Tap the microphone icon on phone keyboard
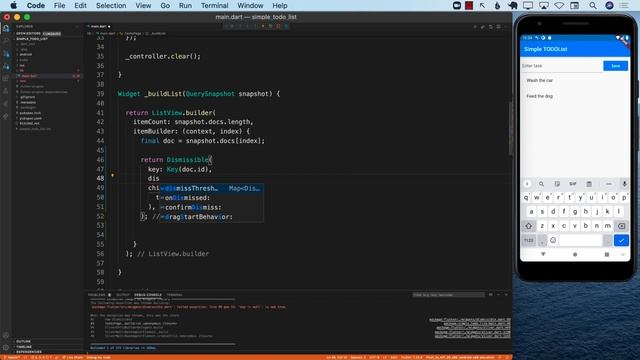 point(624,184)
